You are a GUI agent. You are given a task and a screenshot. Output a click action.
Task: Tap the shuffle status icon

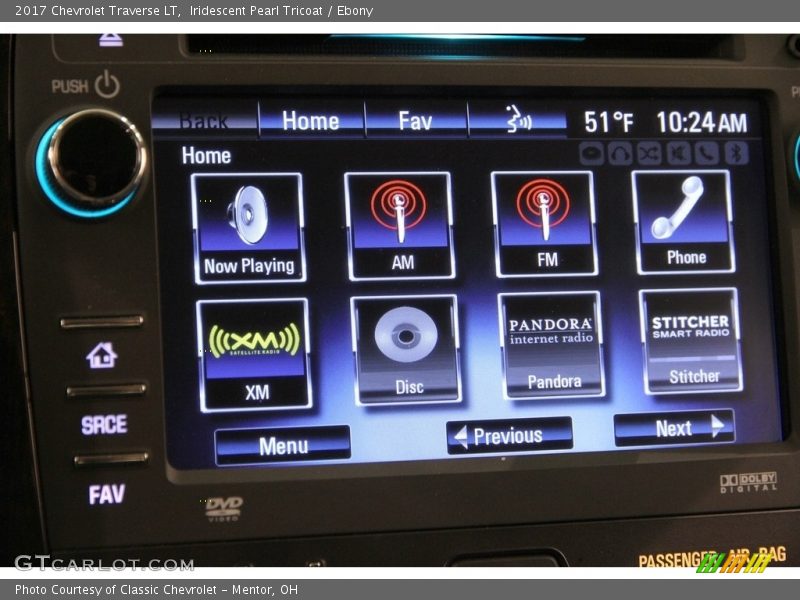(648, 153)
